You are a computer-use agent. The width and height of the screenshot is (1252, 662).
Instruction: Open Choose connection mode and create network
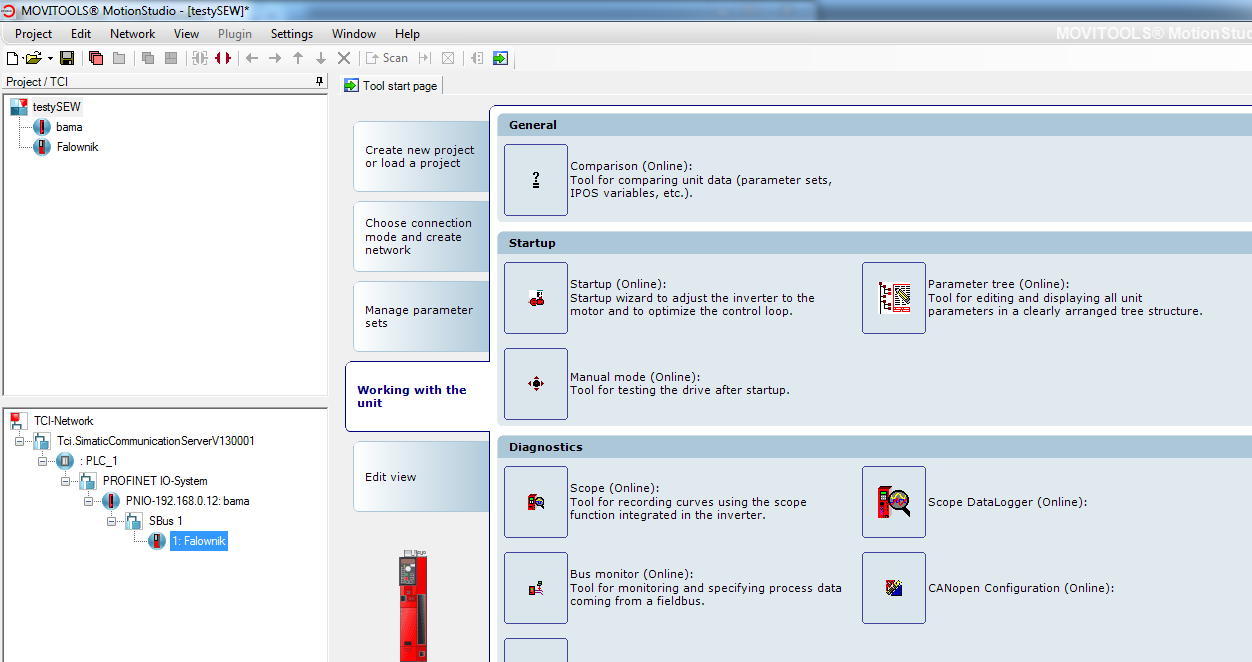(421, 237)
